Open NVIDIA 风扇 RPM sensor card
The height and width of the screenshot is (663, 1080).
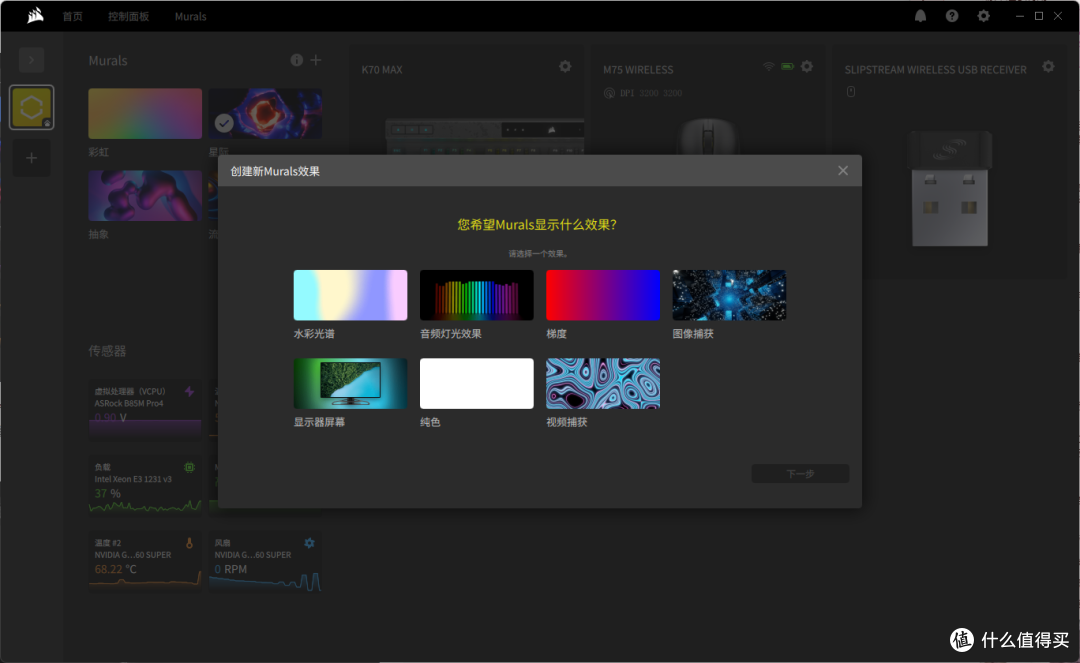[x=265, y=560]
